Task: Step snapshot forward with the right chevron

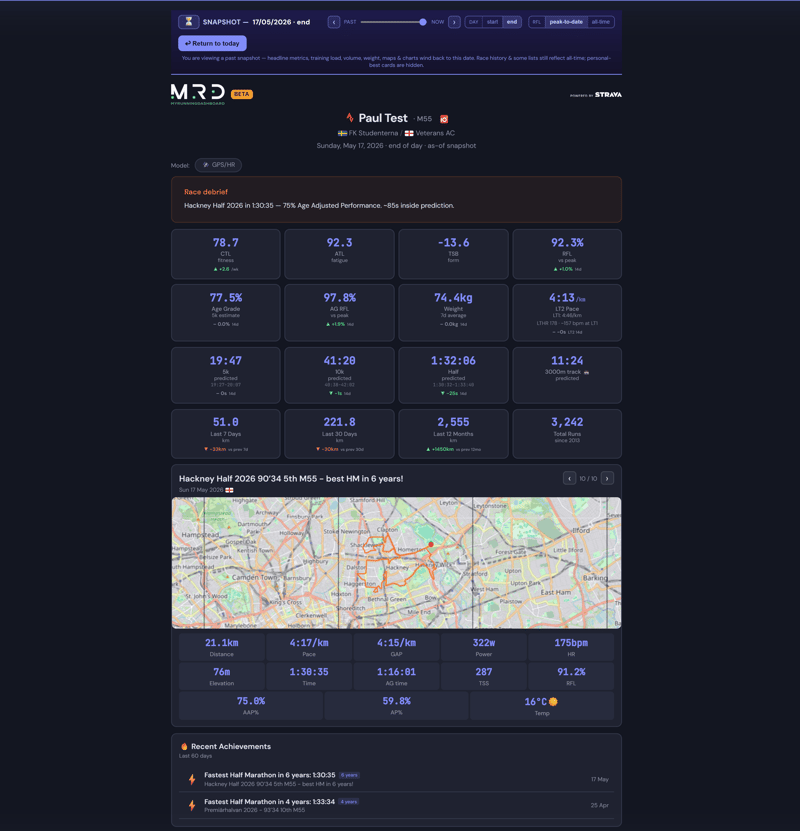Action: click(x=454, y=22)
